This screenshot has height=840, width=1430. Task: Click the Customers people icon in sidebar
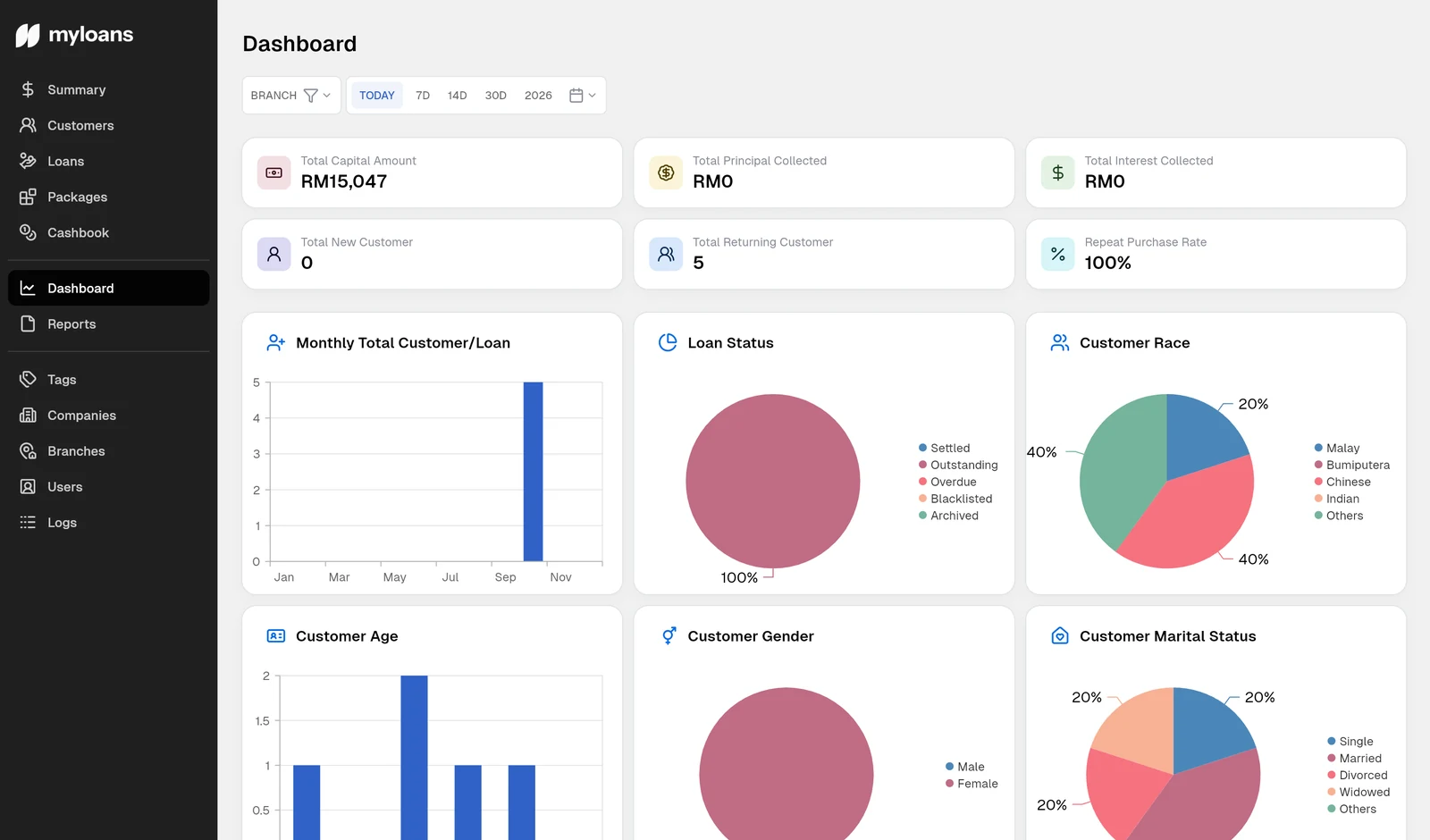pos(28,125)
